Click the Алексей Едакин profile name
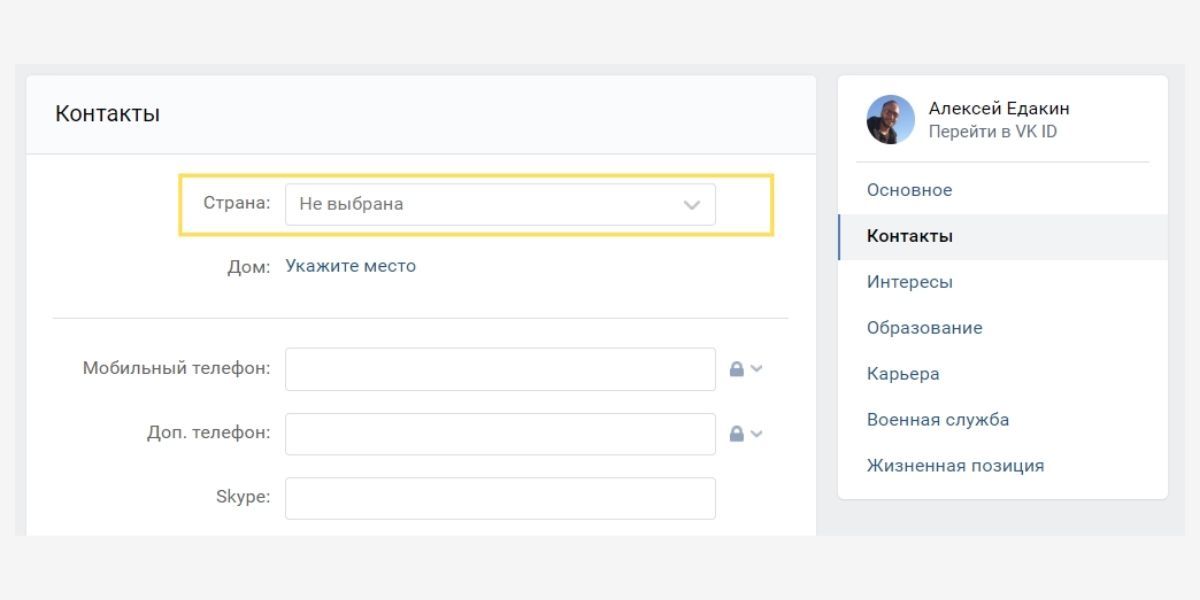Image resolution: width=1200 pixels, height=600 pixels. (998, 109)
